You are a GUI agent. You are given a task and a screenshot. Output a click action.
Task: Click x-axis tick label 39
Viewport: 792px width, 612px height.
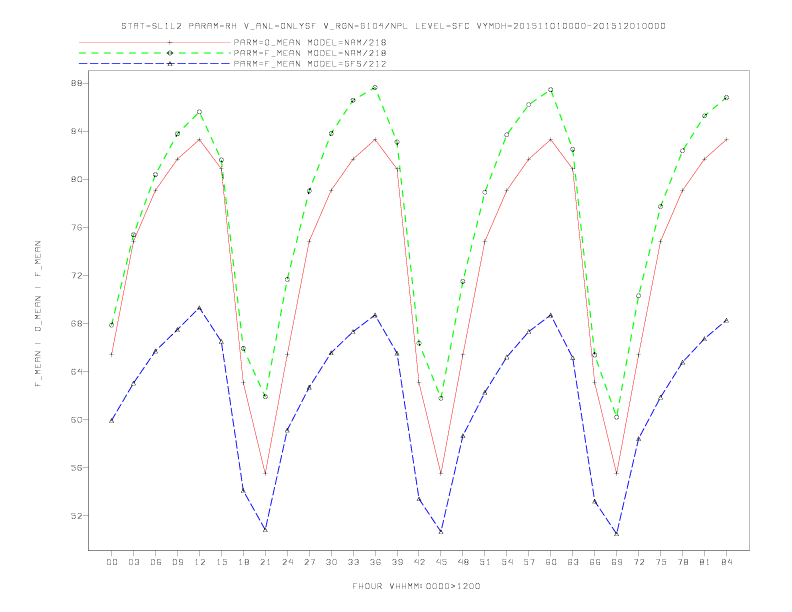point(397,562)
